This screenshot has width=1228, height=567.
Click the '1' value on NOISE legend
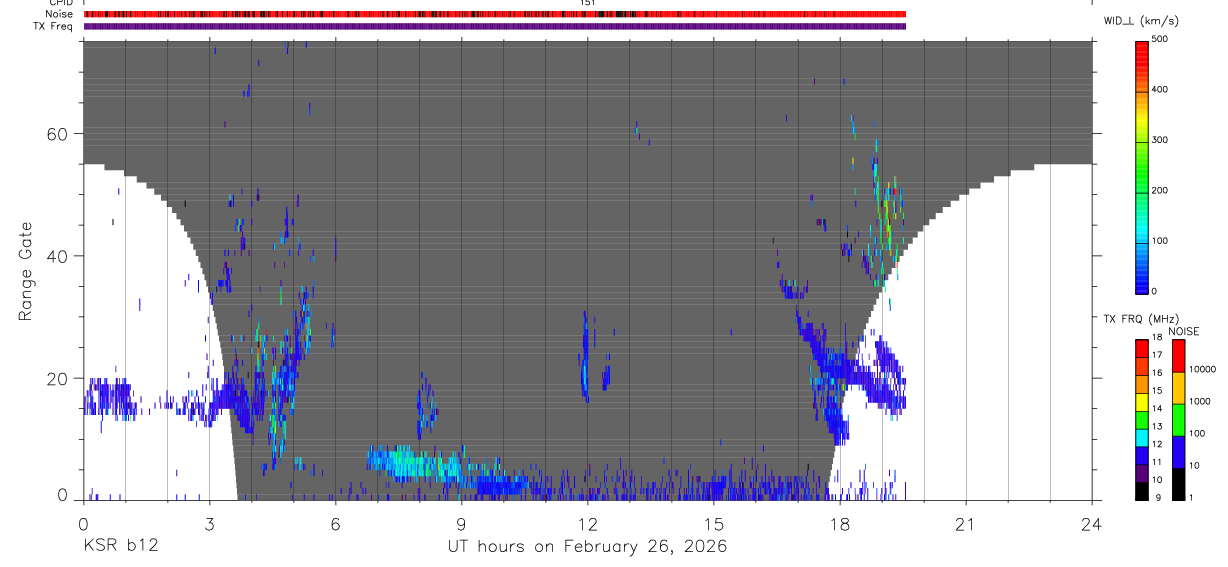click(x=1192, y=497)
